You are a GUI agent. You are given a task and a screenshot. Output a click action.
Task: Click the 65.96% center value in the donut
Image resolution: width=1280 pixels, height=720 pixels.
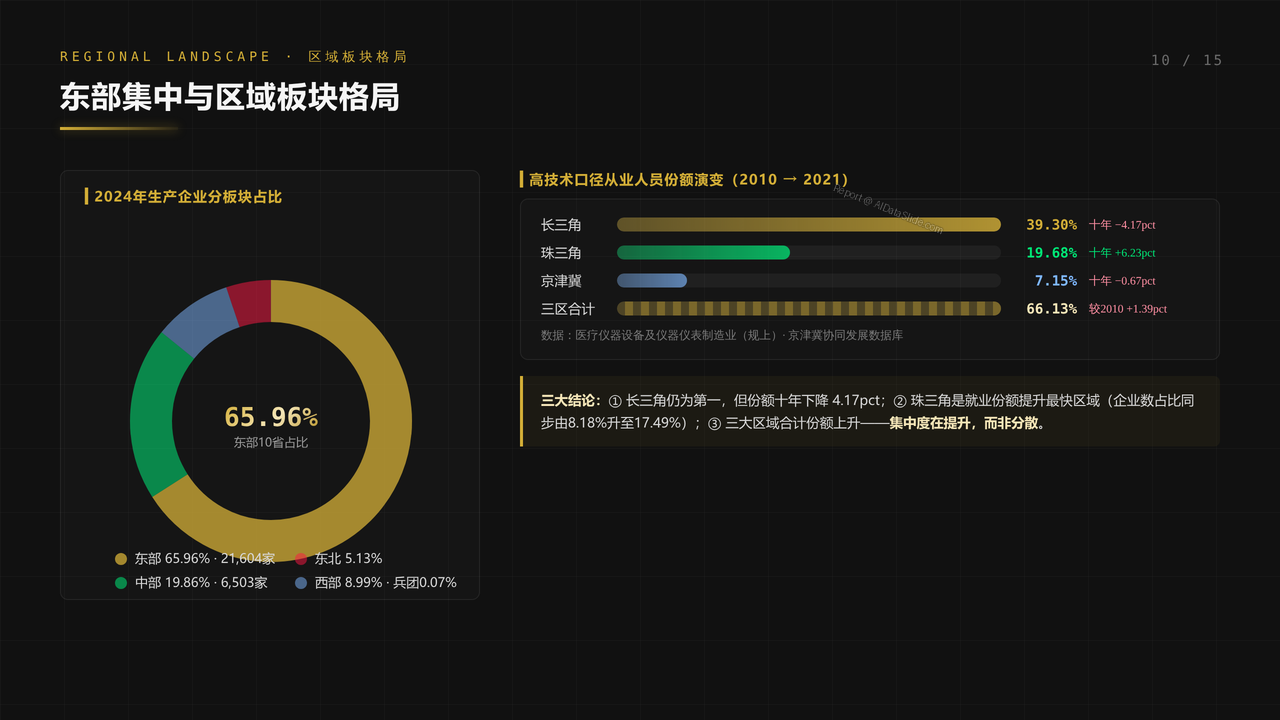(x=271, y=417)
